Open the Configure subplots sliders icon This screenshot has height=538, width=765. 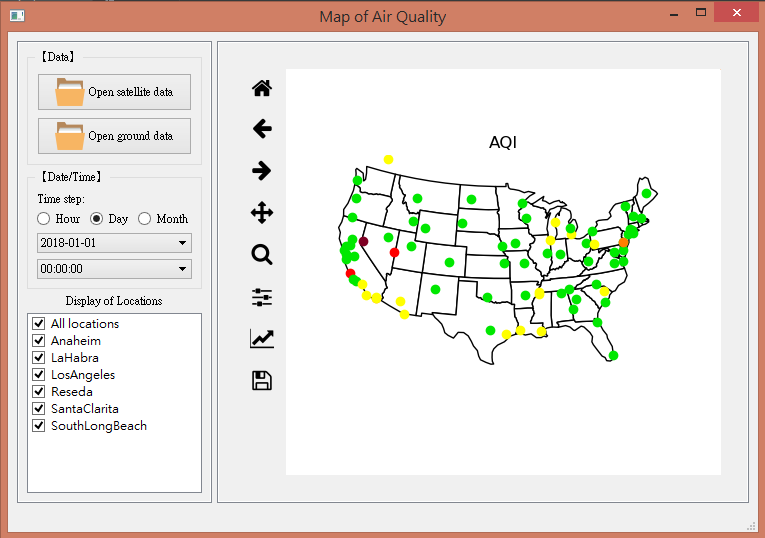pos(262,297)
